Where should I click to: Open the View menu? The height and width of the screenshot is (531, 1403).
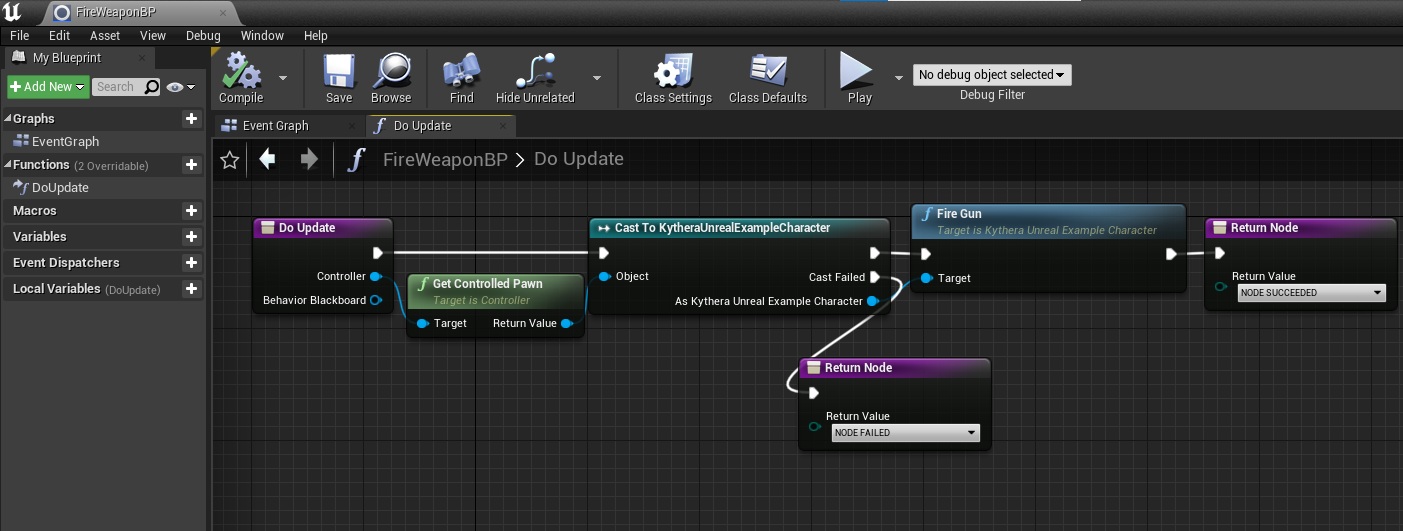[153, 35]
